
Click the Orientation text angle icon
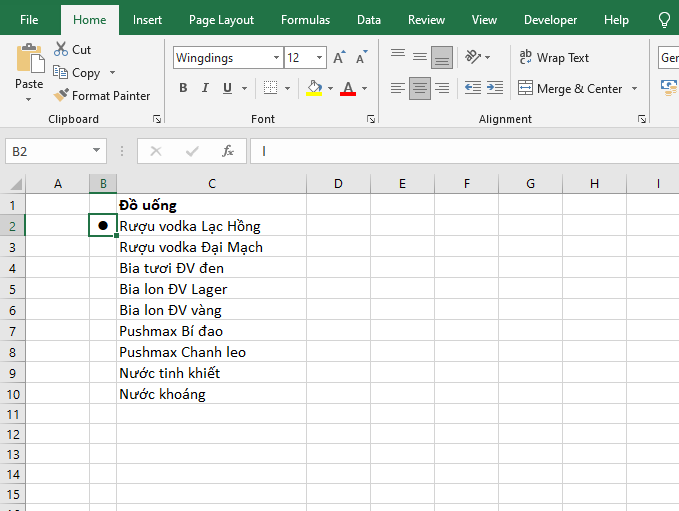pyautogui.click(x=475, y=57)
